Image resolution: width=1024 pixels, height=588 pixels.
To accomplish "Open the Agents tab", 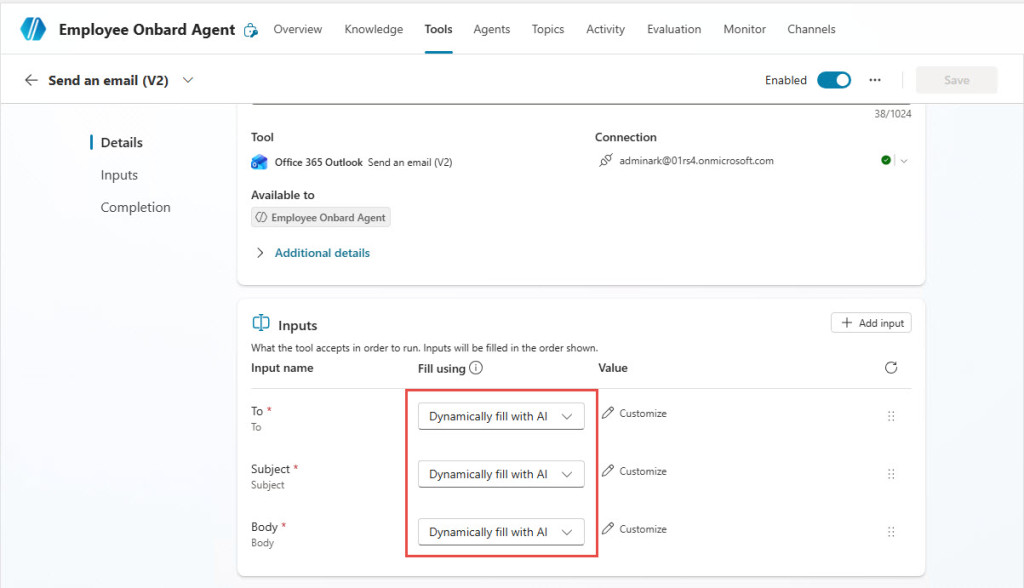I will [492, 29].
